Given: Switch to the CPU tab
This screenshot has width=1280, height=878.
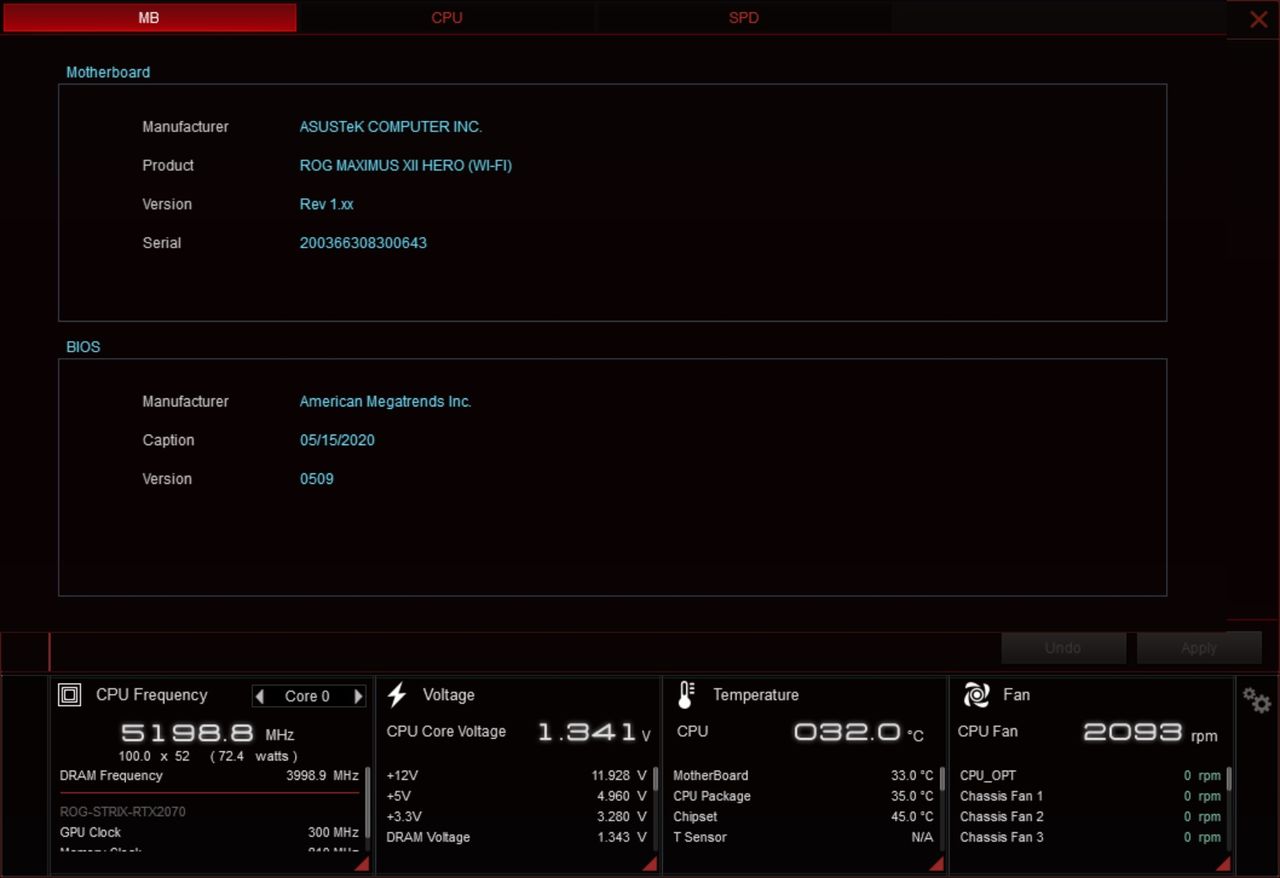Looking at the screenshot, I should tap(447, 18).
